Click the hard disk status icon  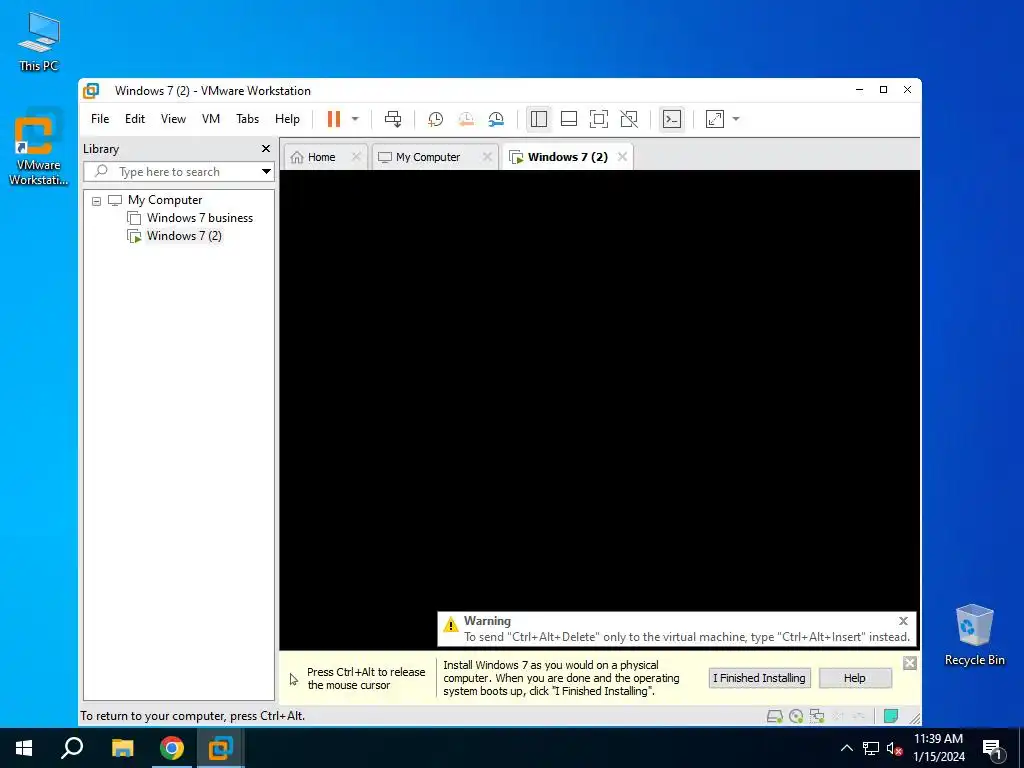pyautogui.click(x=775, y=716)
